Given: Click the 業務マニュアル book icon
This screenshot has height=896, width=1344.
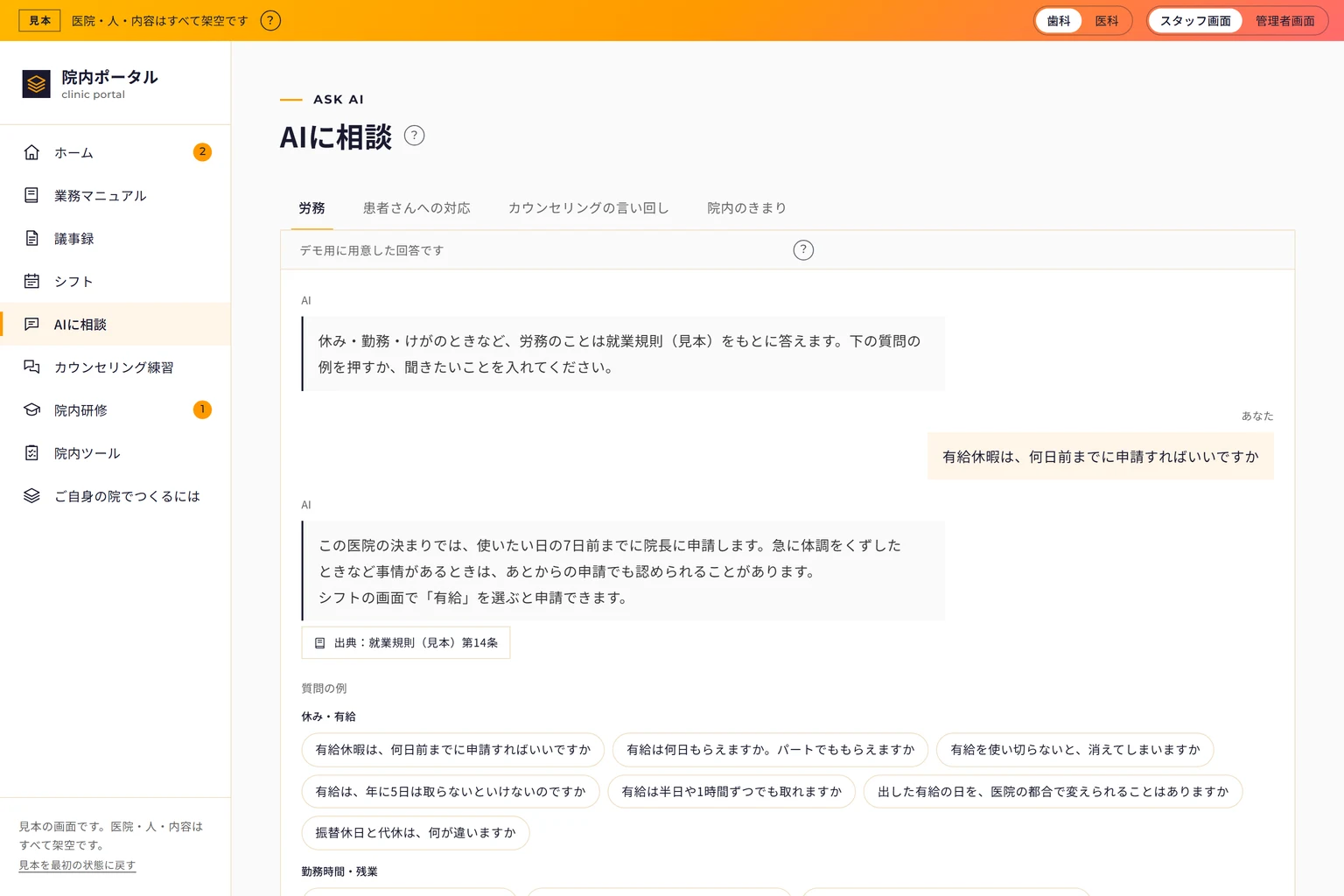Looking at the screenshot, I should point(31,195).
